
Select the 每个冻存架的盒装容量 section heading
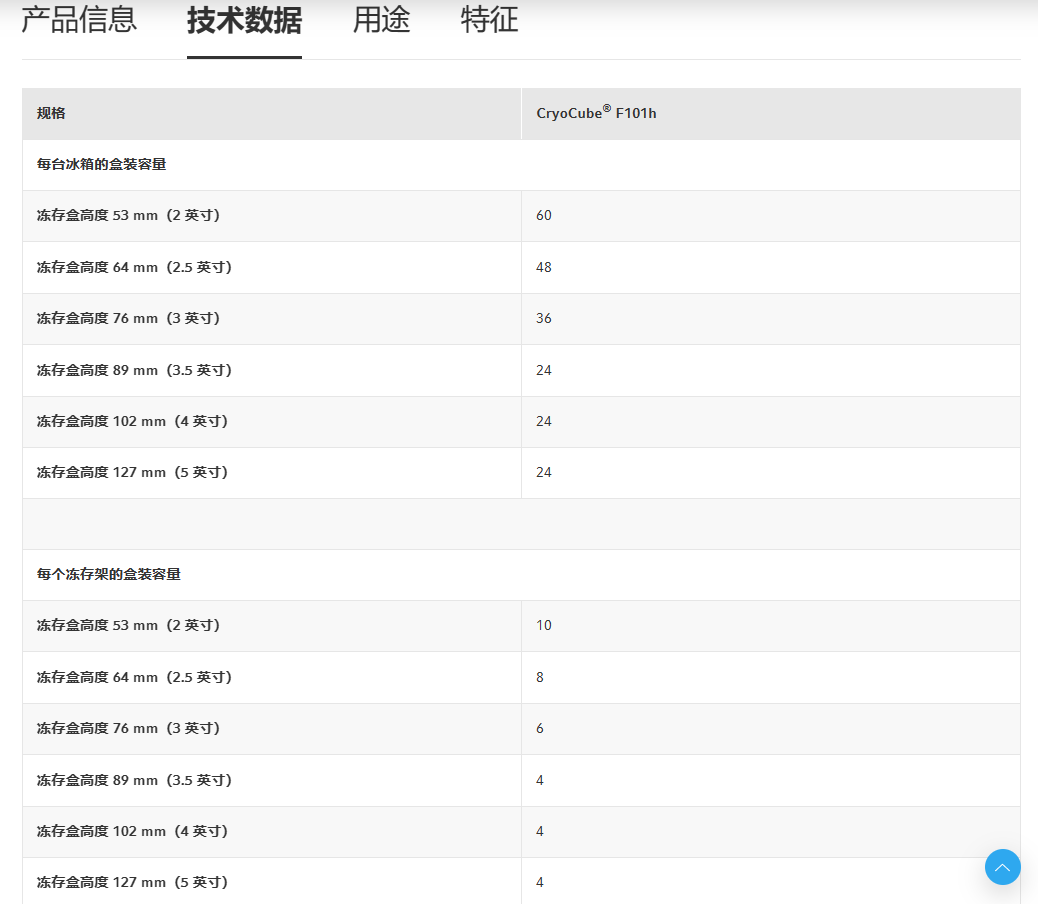(x=109, y=574)
